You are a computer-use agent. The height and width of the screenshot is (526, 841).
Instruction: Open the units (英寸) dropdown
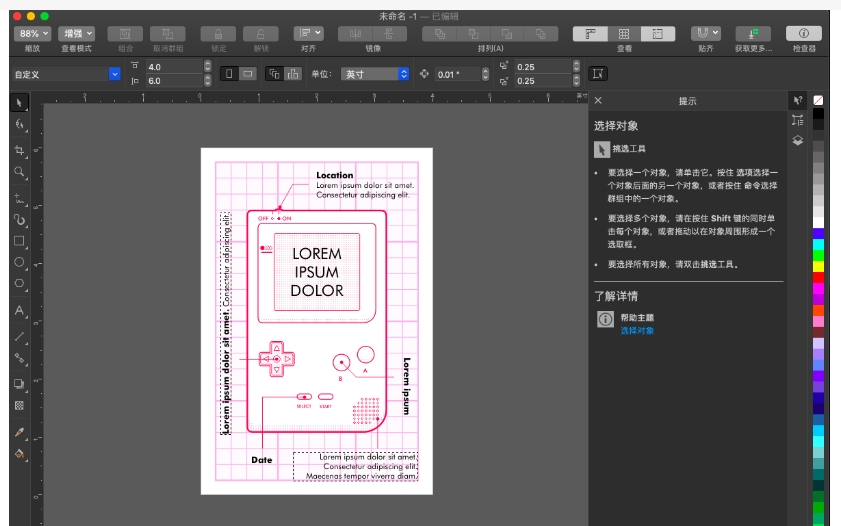click(375, 74)
